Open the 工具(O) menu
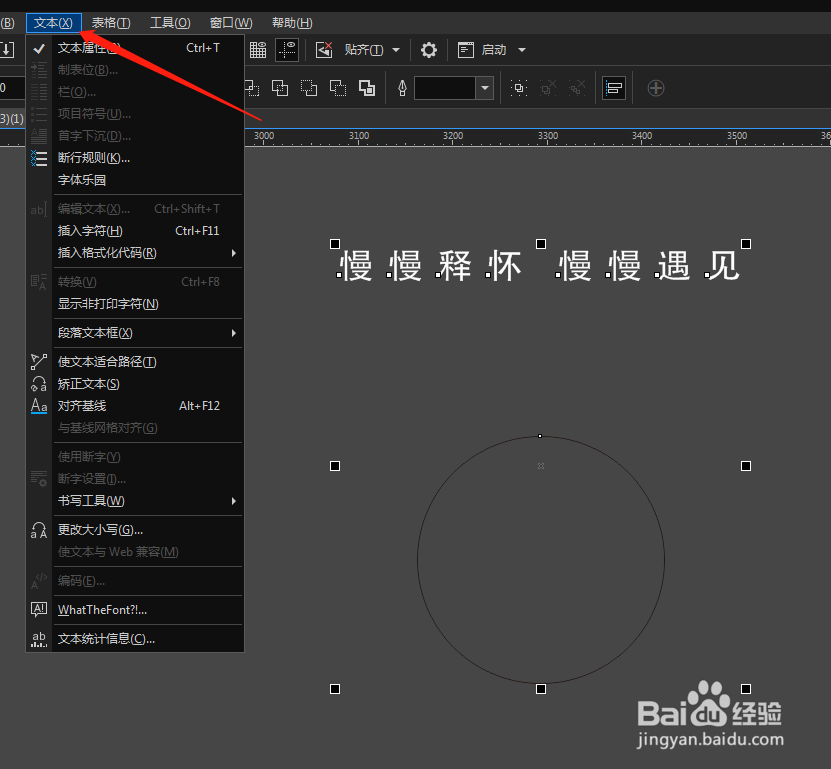831x769 pixels. (x=170, y=22)
